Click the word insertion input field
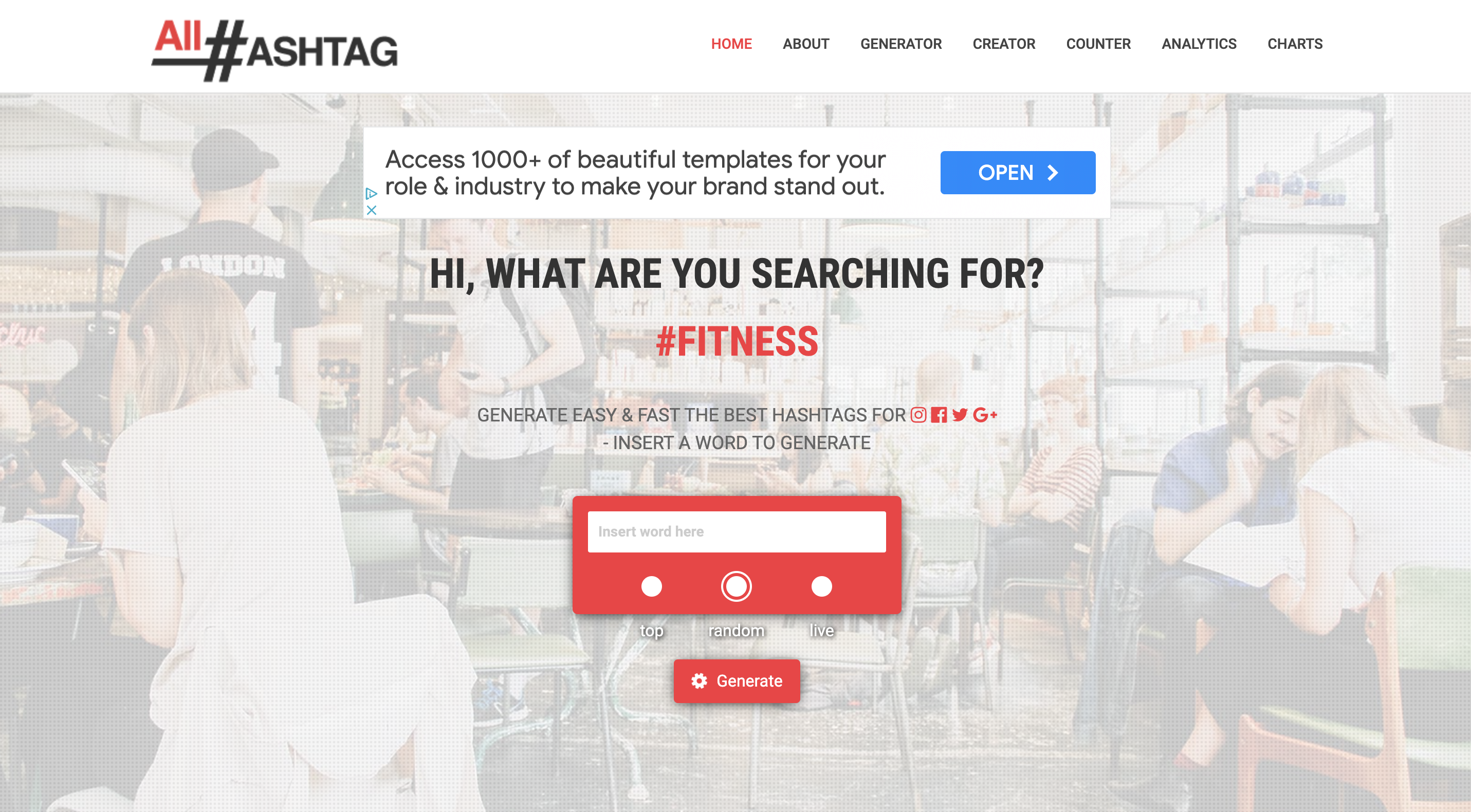Viewport: 1471px width, 812px height. [736, 531]
